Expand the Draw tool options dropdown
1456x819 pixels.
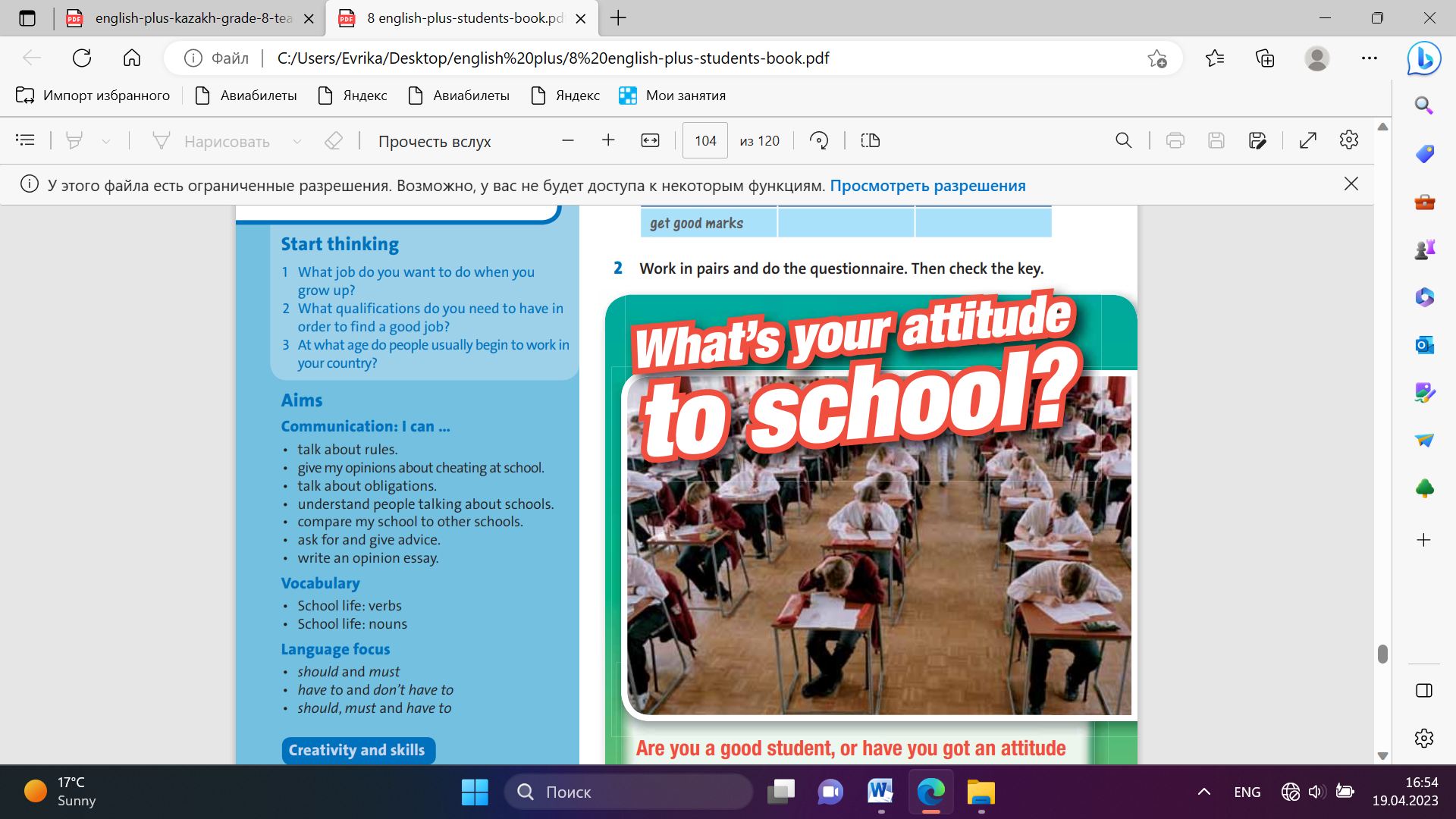coord(297,141)
